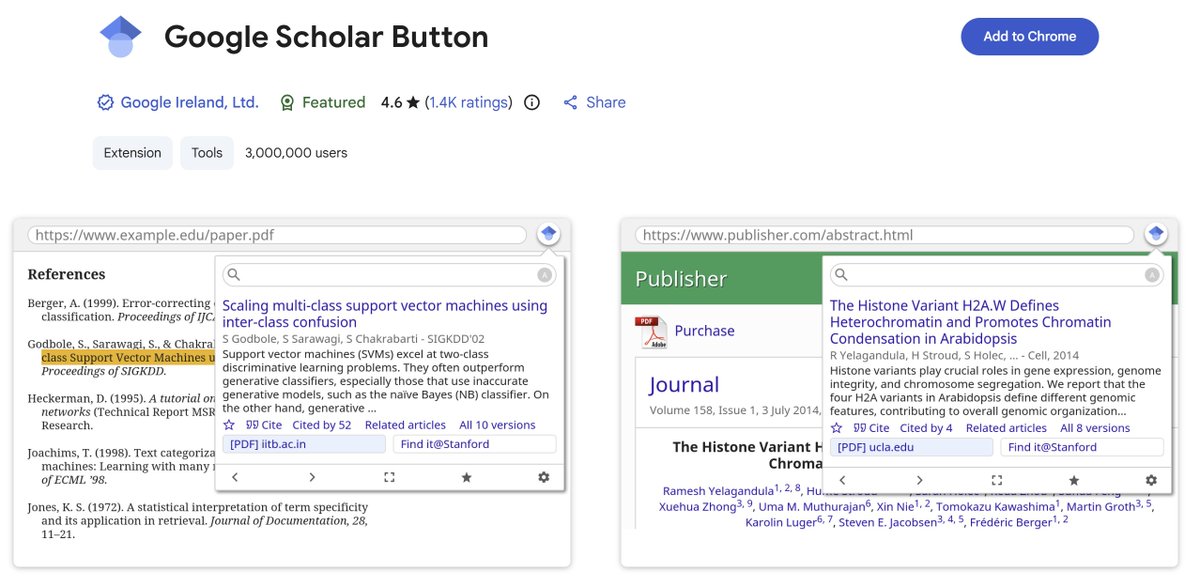The width and height of the screenshot is (1200, 587).
Task: Go back arrow in right popup
Action: (843, 481)
